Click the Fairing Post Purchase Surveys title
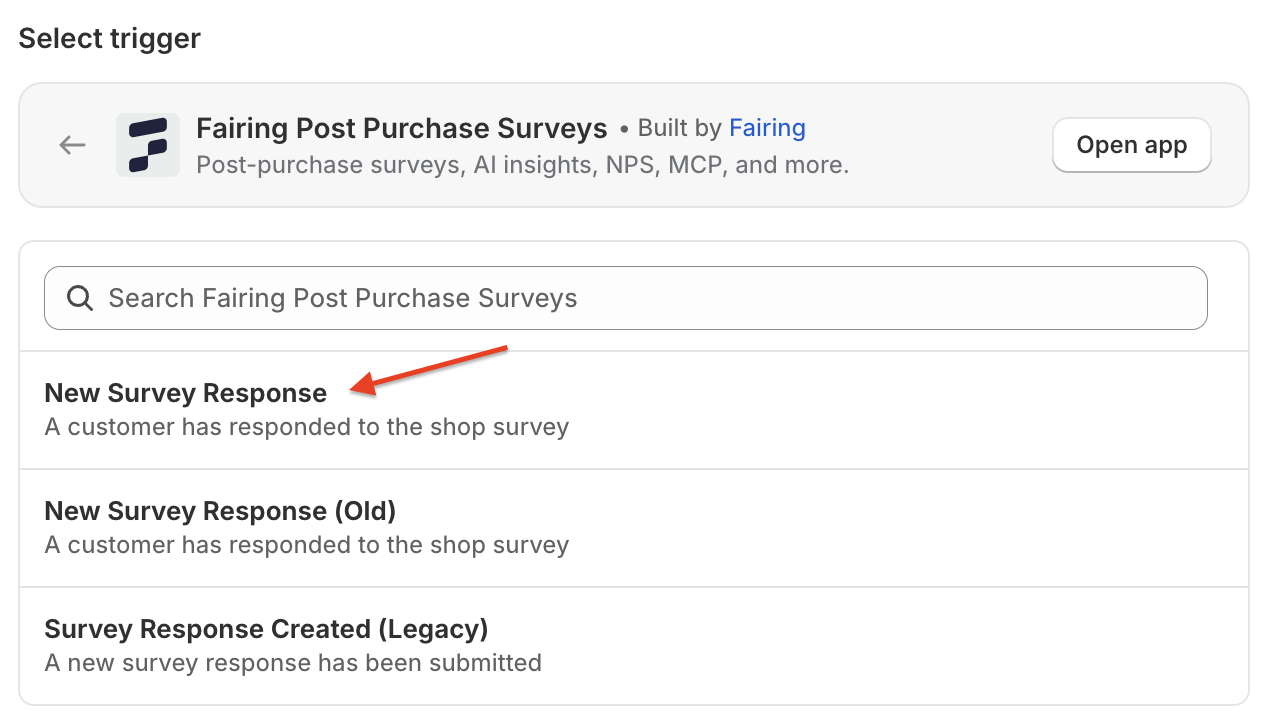Viewport: 1264px width, 718px height. 402,129
